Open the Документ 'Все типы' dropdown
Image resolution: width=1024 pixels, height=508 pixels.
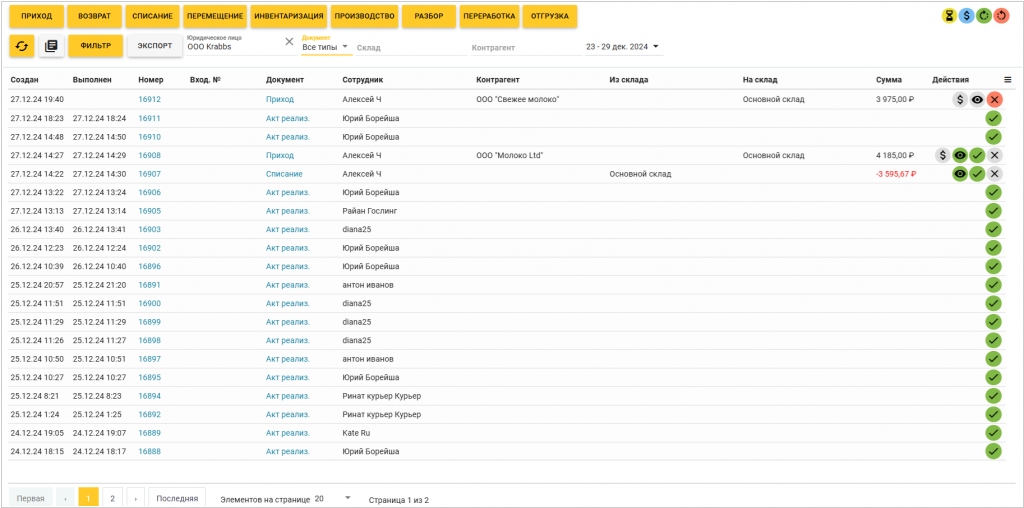click(326, 47)
